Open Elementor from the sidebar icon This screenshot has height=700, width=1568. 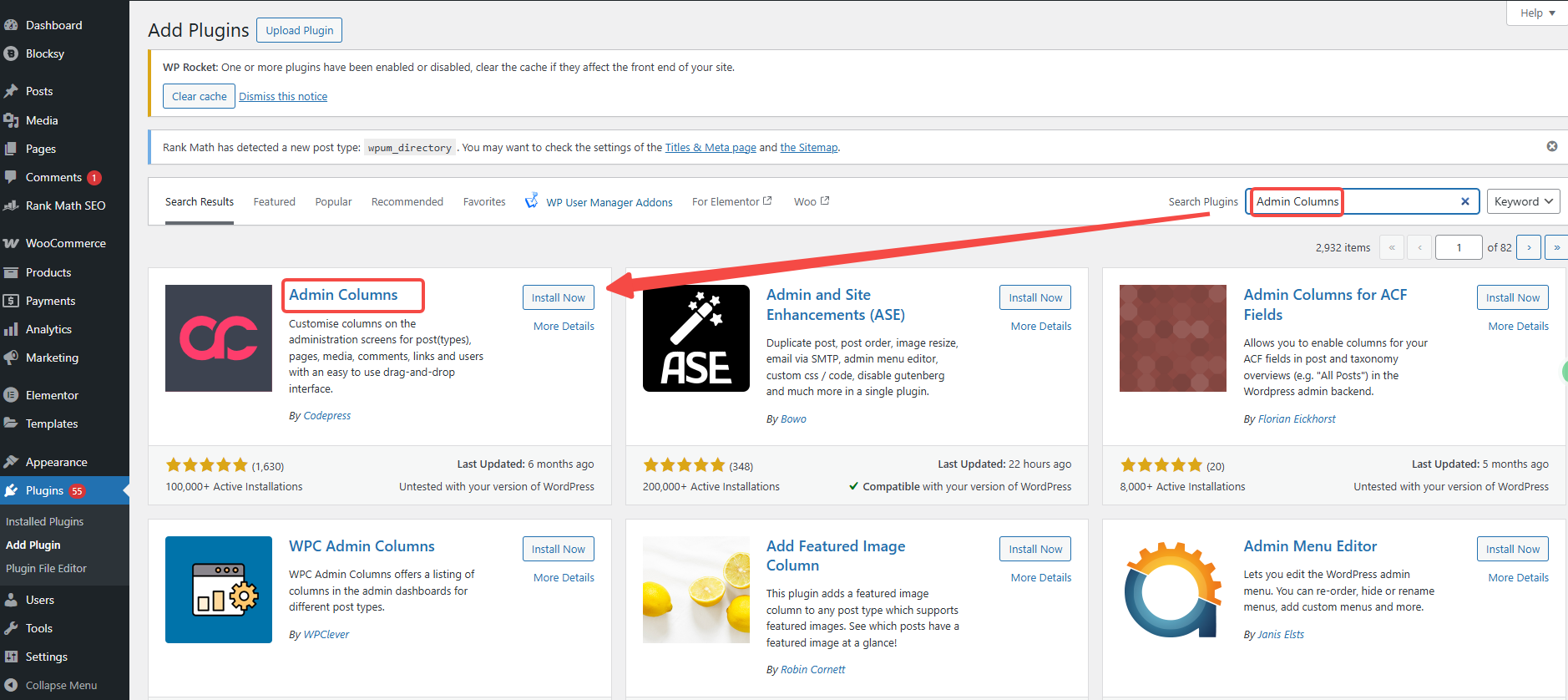(x=11, y=395)
